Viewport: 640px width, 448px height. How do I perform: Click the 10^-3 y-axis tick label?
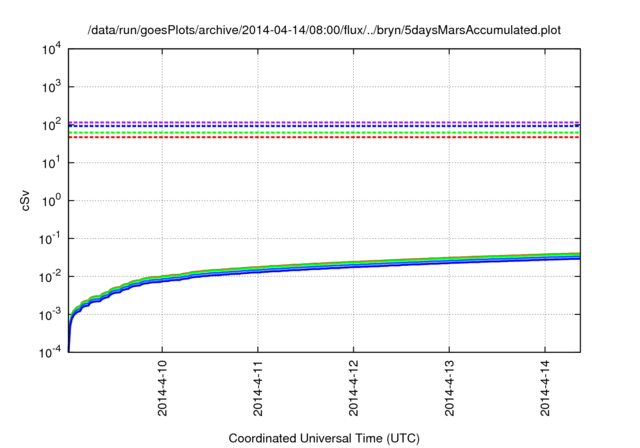[49, 314]
